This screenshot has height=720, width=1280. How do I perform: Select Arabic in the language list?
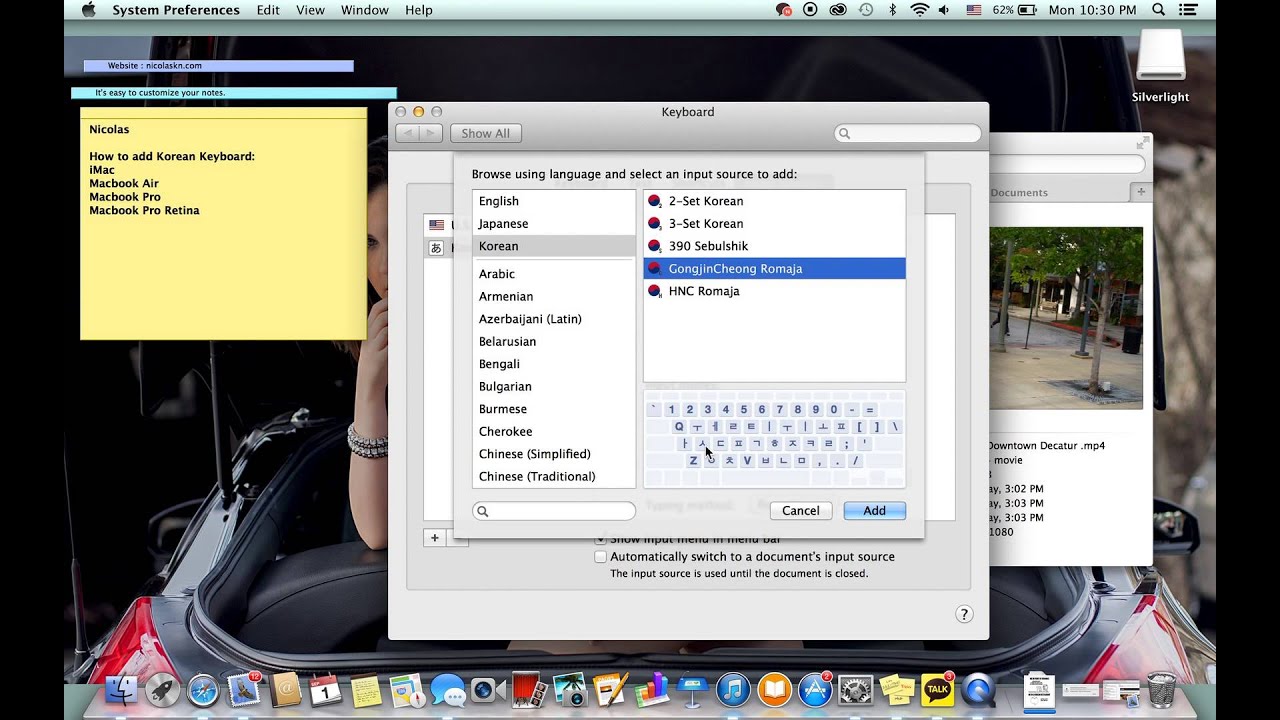[x=554, y=274]
